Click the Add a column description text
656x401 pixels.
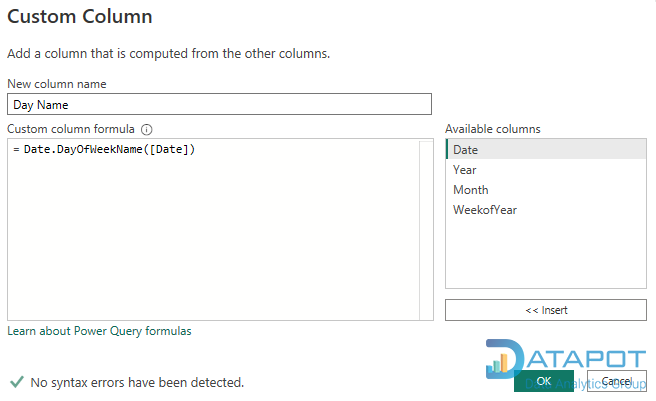168,52
